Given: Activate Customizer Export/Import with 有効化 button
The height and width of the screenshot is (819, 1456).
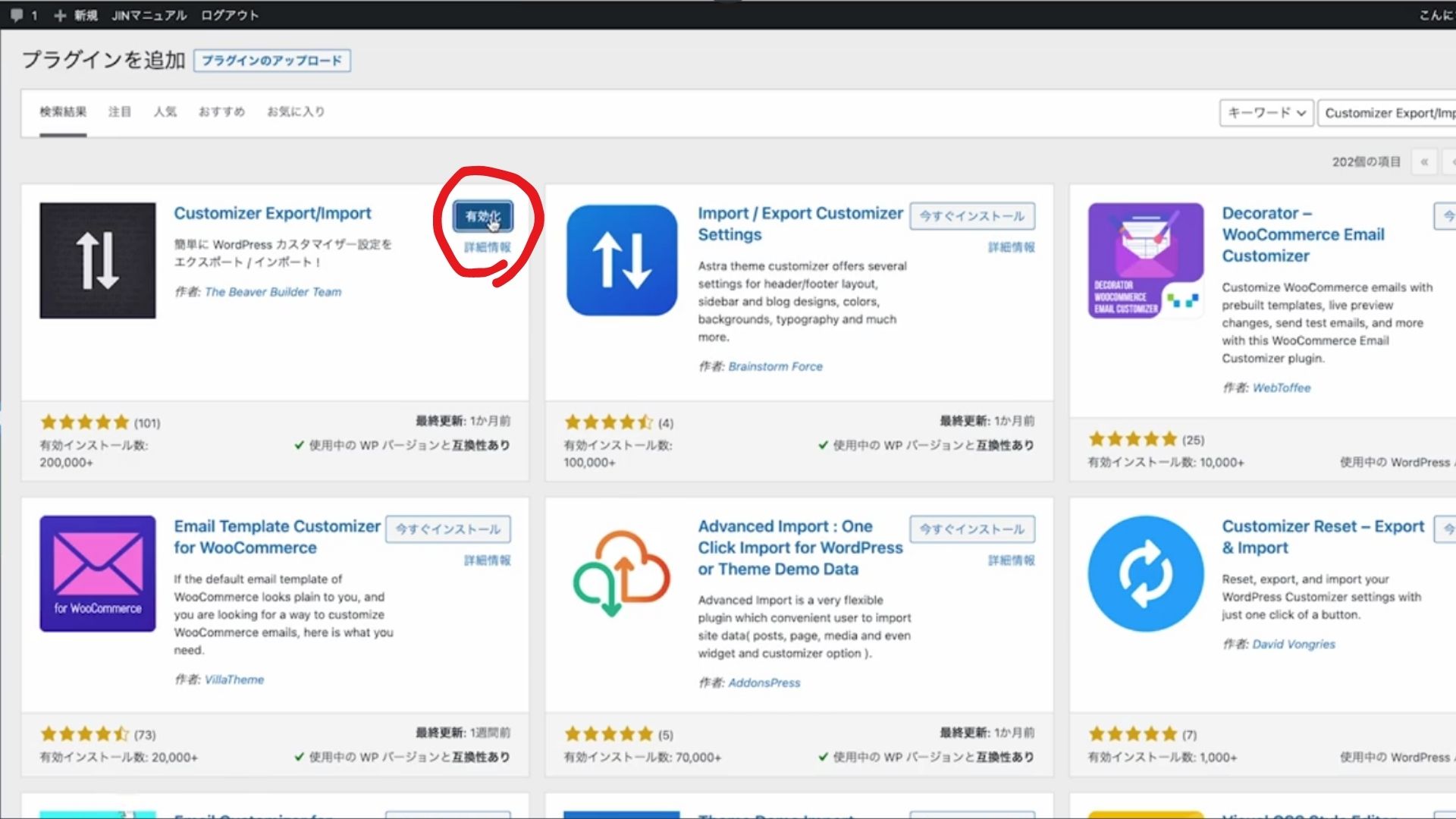Looking at the screenshot, I should pyautogui.click(x=482, y=216).
